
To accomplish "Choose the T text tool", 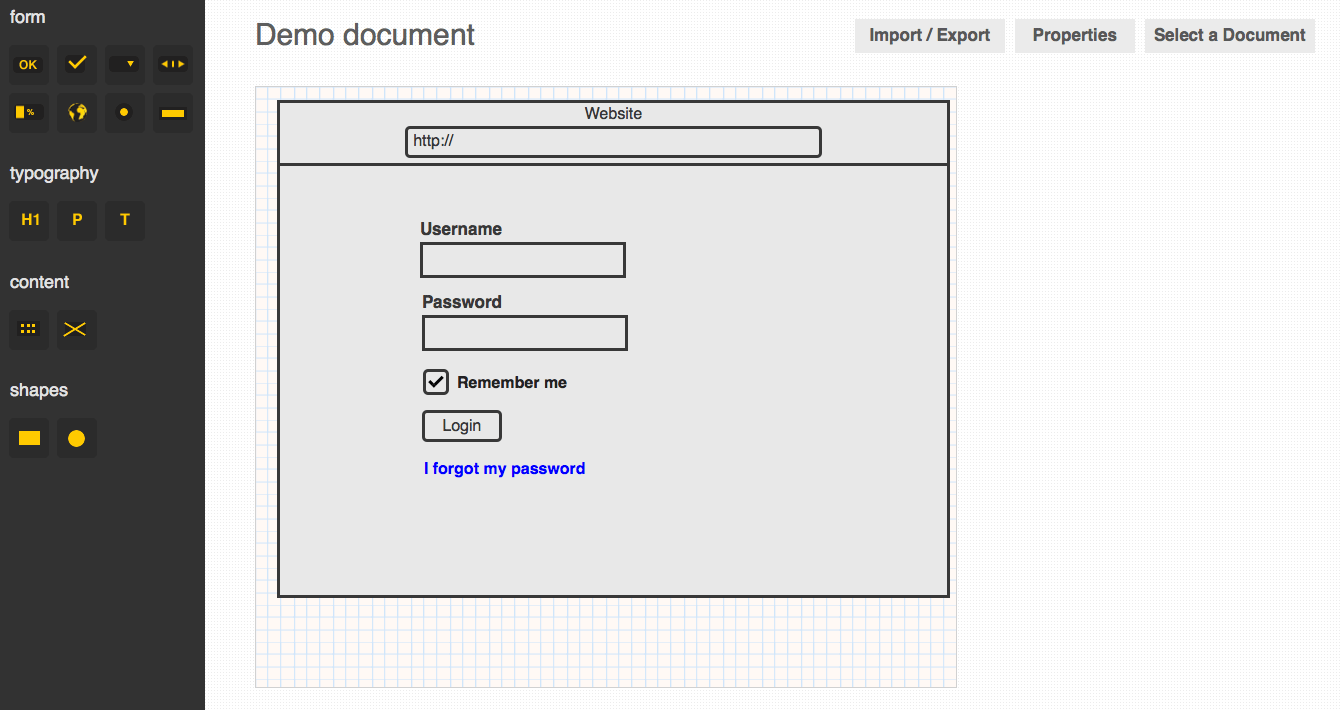I will [x=125, y=220].
